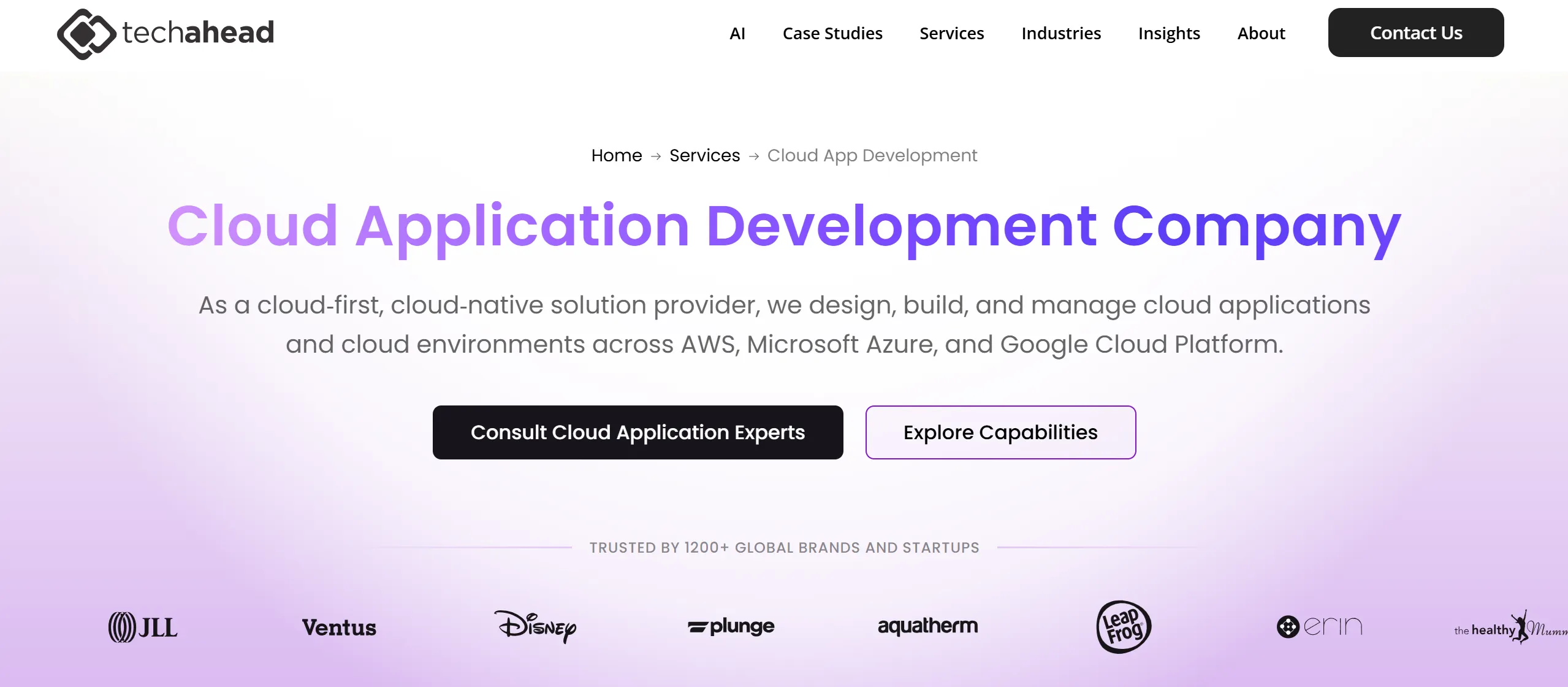
Task: Go to Home via breadcrumb
Action: [617, 155]
